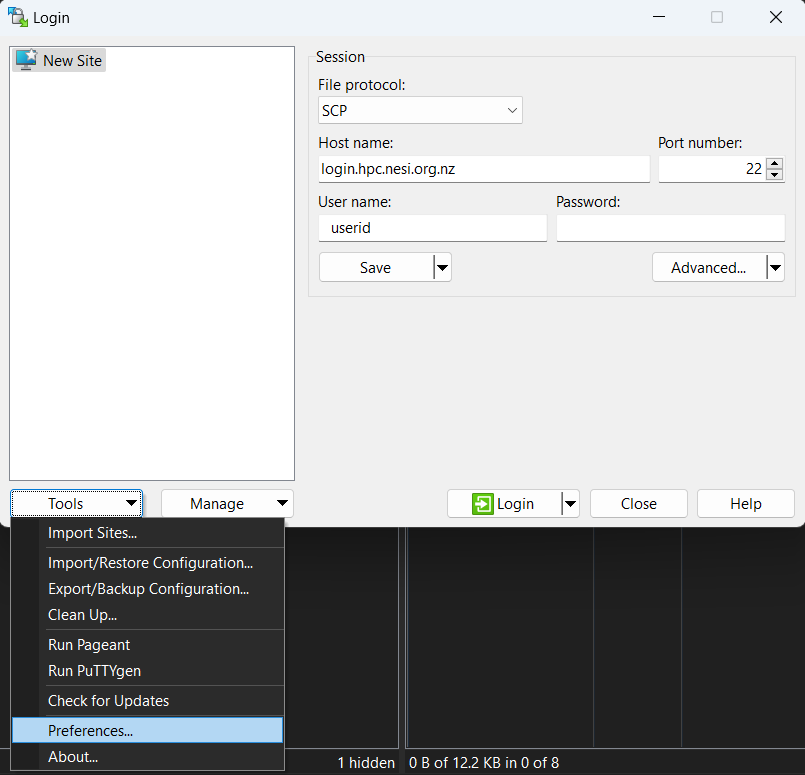This screenshot has height=775, width=805.
Task: Select the Host name field
Action: click(484, 169)
